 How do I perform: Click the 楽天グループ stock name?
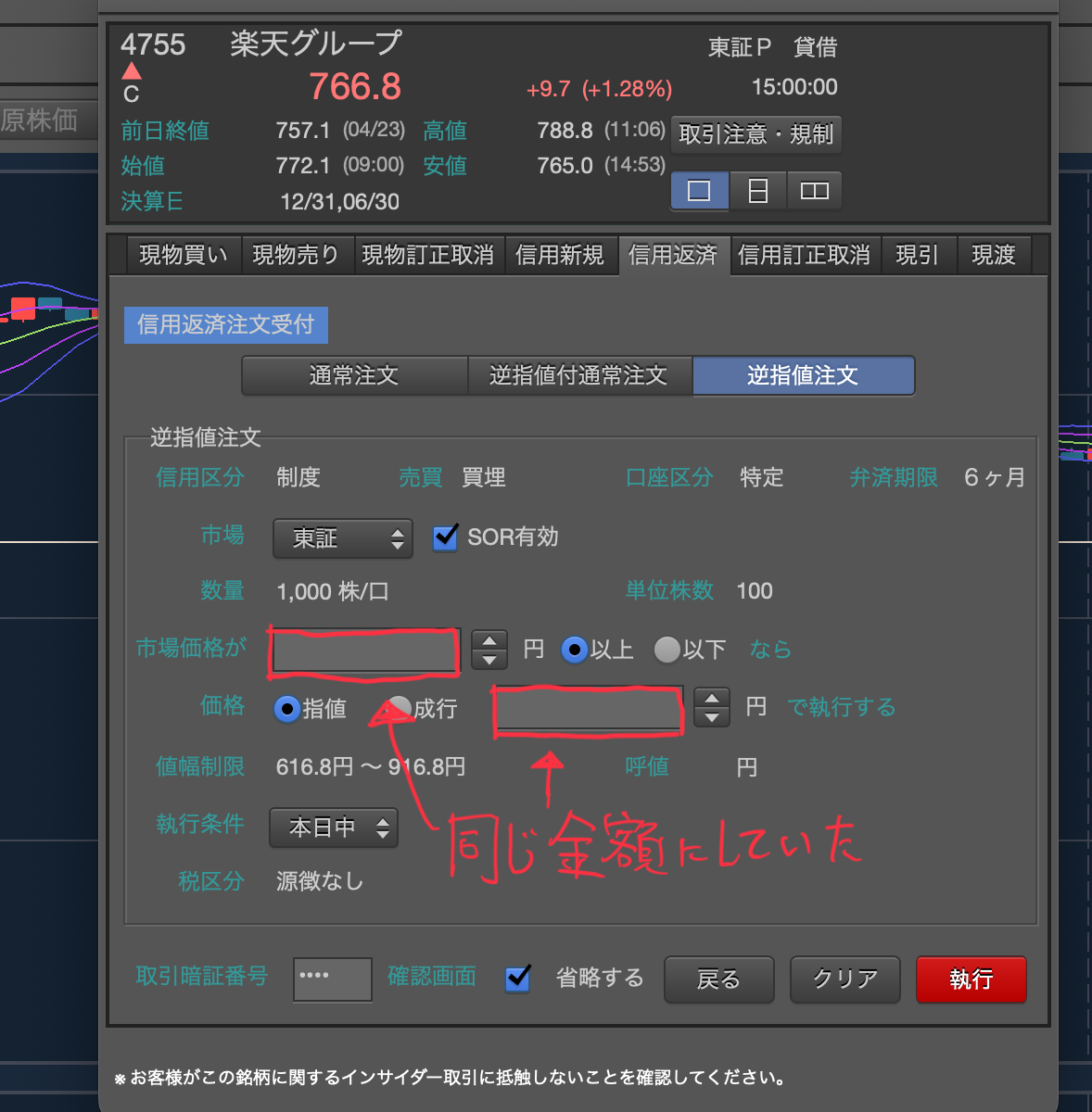316,44
